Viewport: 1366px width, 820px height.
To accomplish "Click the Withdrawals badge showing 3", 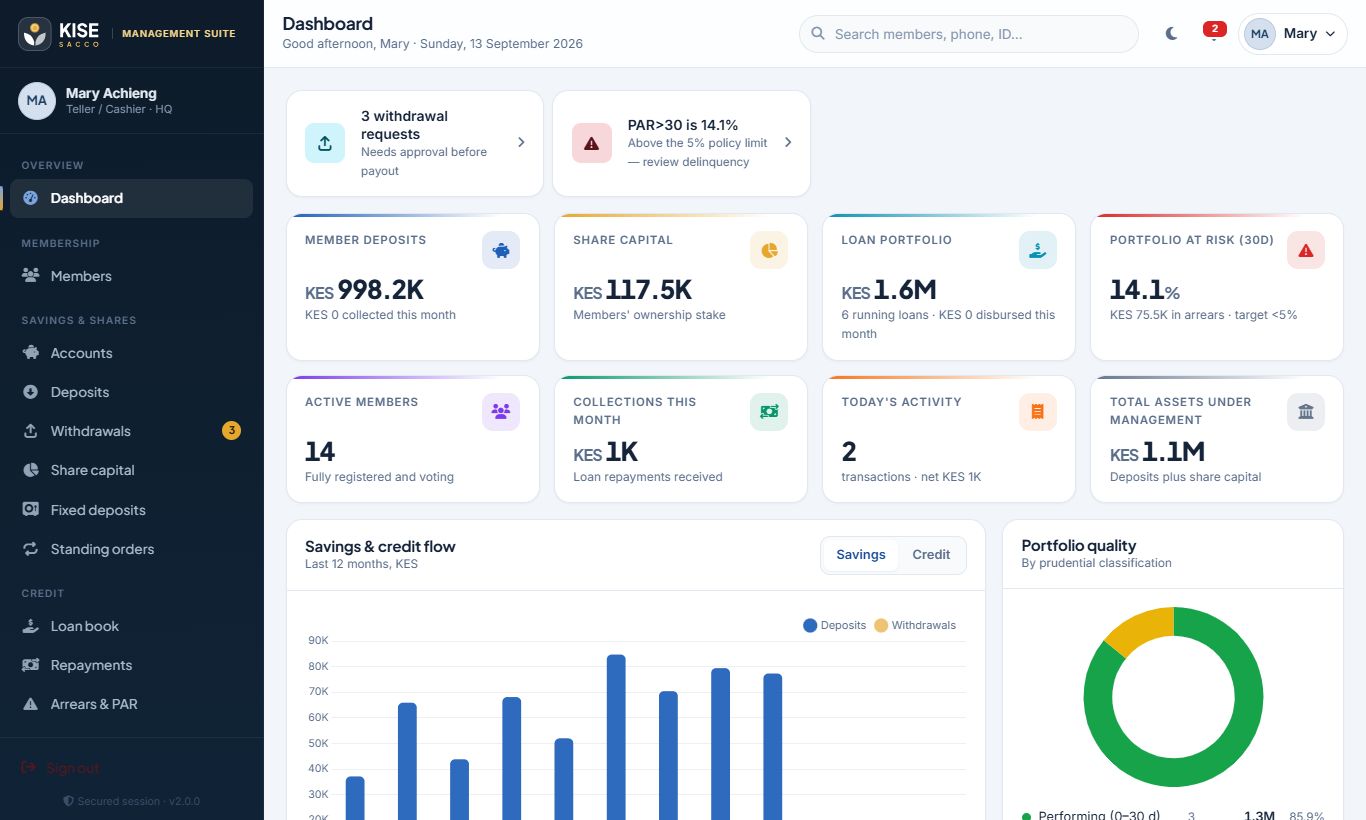I will (231, 431).
